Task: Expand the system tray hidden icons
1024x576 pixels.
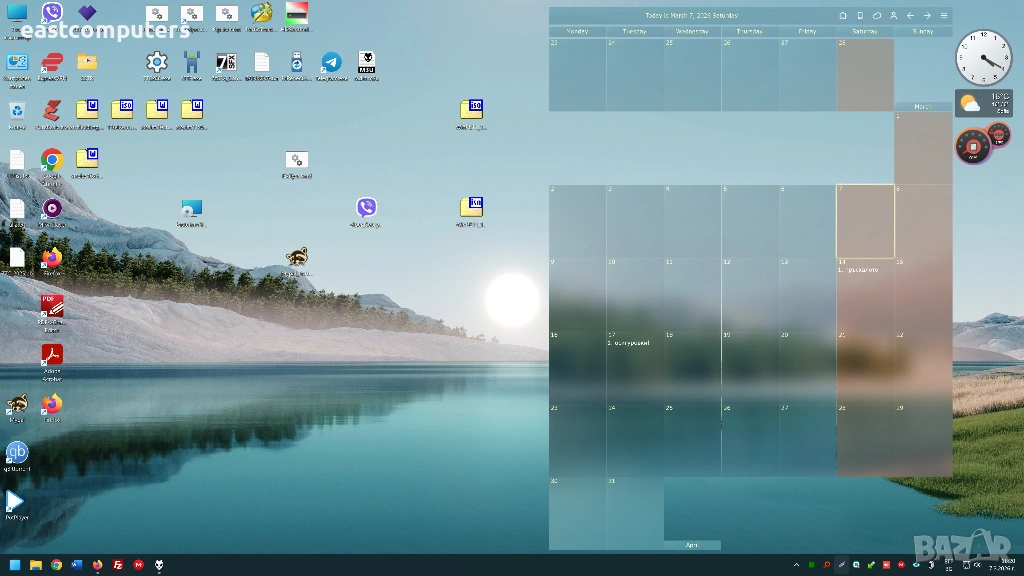Action: pyautogui.click(x=797, y=565)
